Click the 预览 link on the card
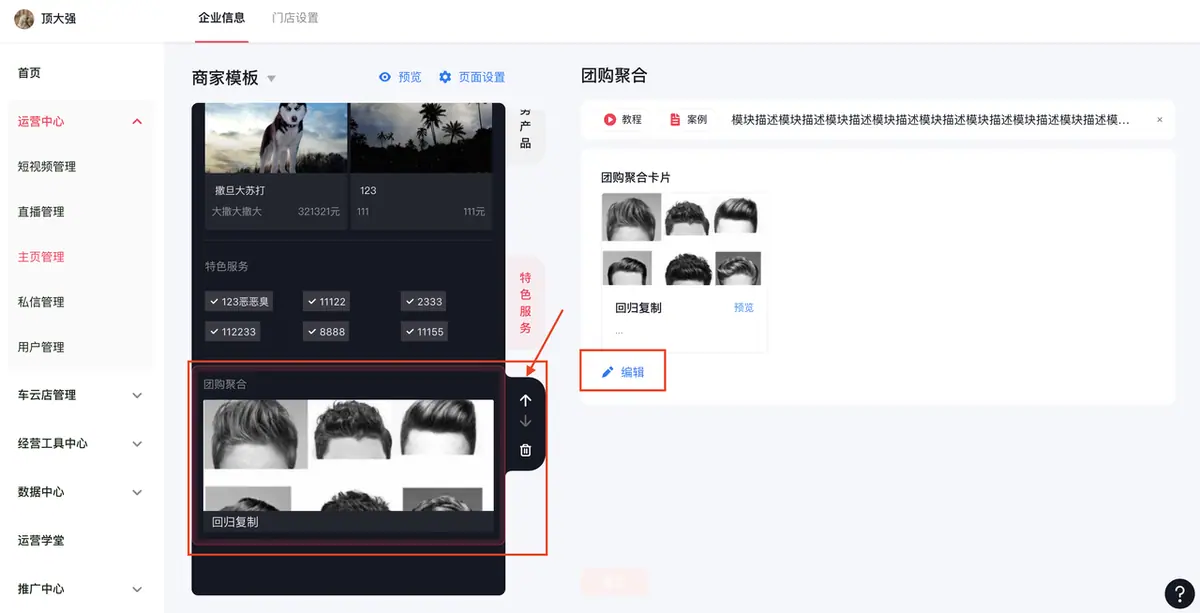The image size is (1200, 613). pos(744,307)
